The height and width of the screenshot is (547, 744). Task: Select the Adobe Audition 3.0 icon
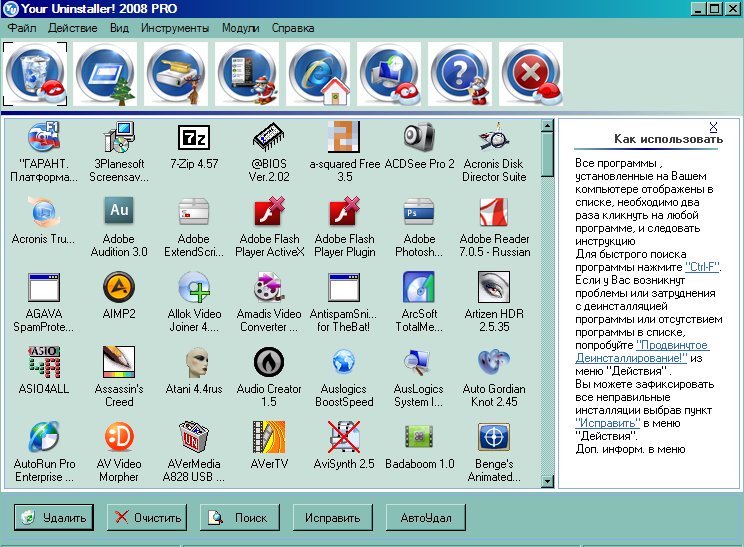pos(119,212)
